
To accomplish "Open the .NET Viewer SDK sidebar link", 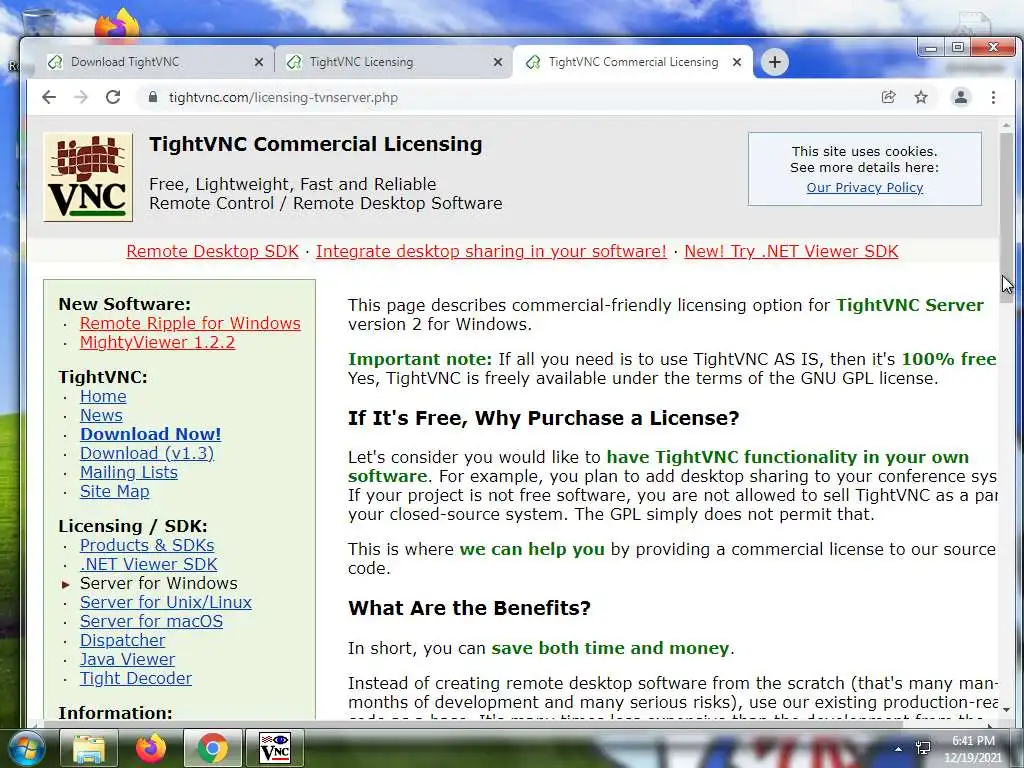I will (148, 564).
